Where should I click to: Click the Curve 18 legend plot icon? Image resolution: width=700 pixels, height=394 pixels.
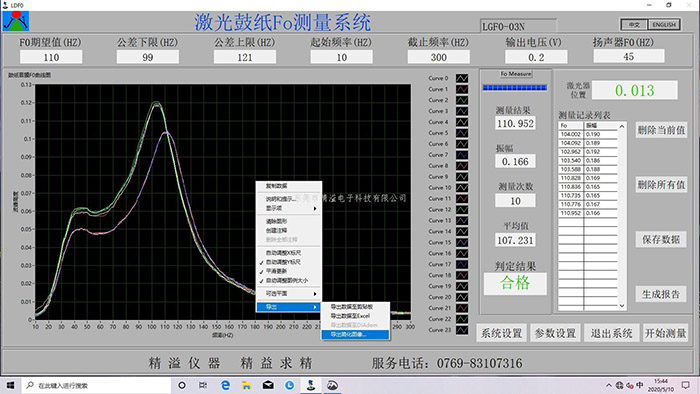pos(462,275)
